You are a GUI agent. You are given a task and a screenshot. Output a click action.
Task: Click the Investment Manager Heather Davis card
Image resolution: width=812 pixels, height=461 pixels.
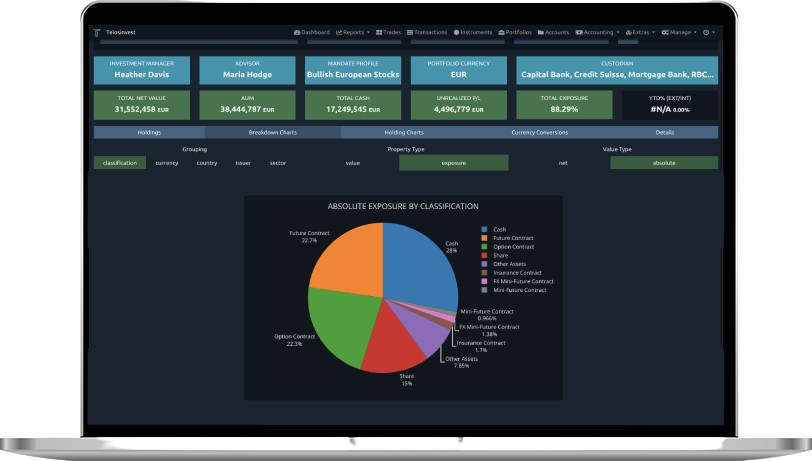(x=142, y=70)
